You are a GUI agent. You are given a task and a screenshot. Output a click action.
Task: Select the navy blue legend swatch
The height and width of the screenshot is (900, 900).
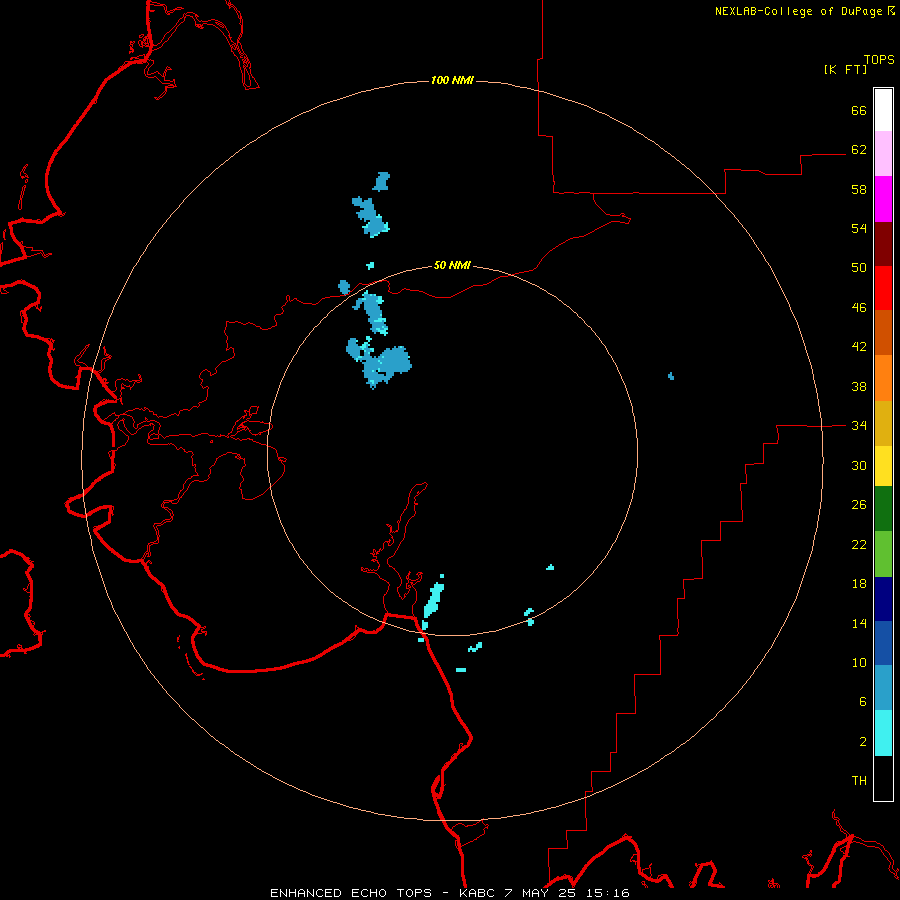tap(883, 599)
